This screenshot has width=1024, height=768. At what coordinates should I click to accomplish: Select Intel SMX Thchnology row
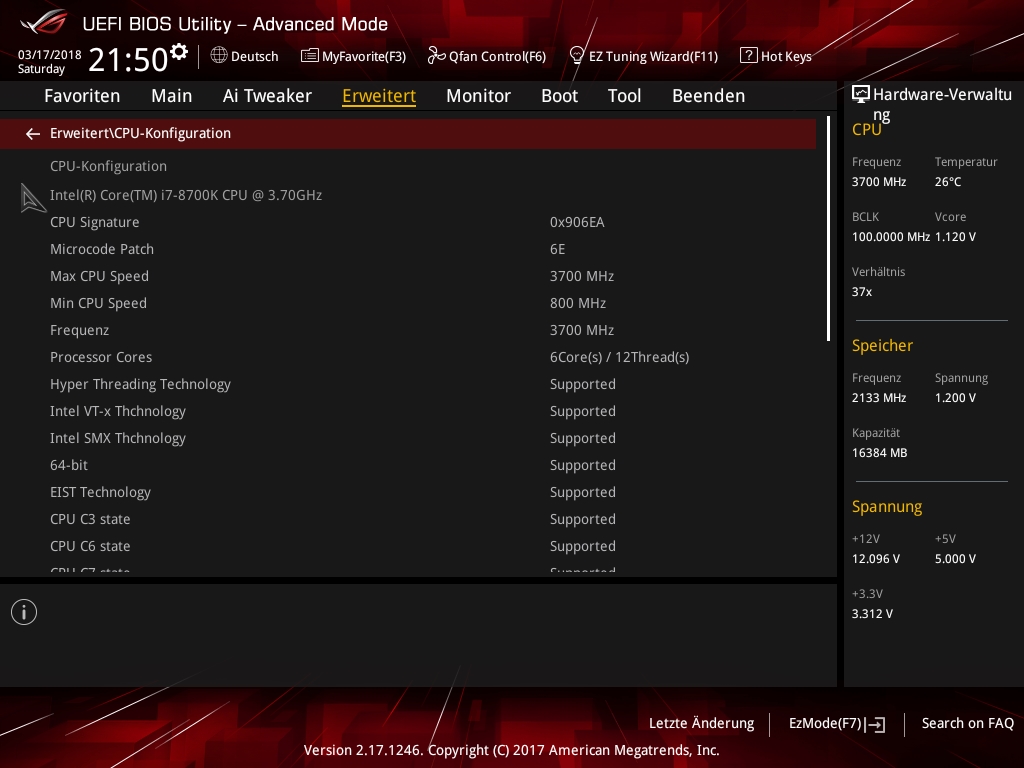(408, 438)
